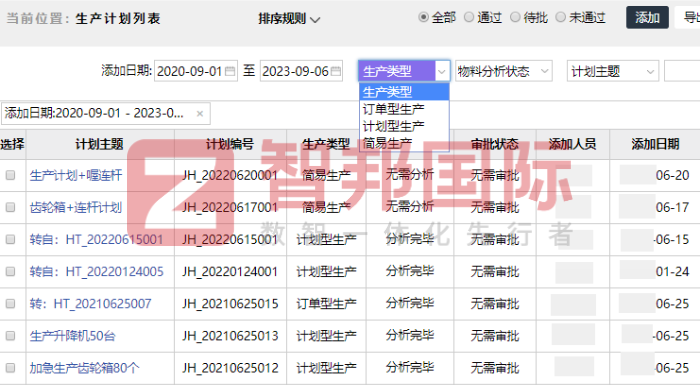Choose 计划型生产 in dropdown list
Viewport: 700px width, 385px height.
click(404, 126)
